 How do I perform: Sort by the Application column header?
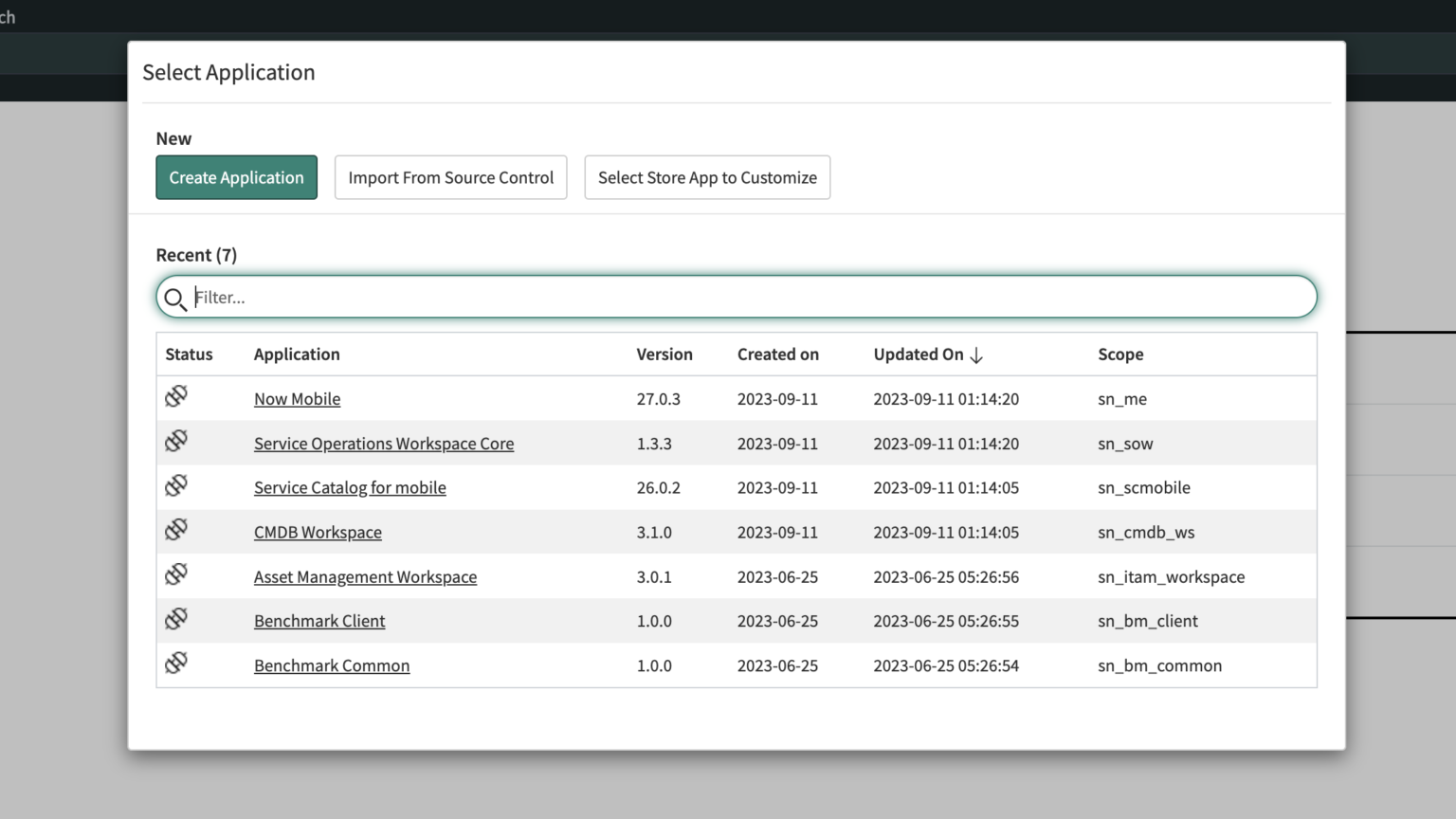click(x=297, y=354)
